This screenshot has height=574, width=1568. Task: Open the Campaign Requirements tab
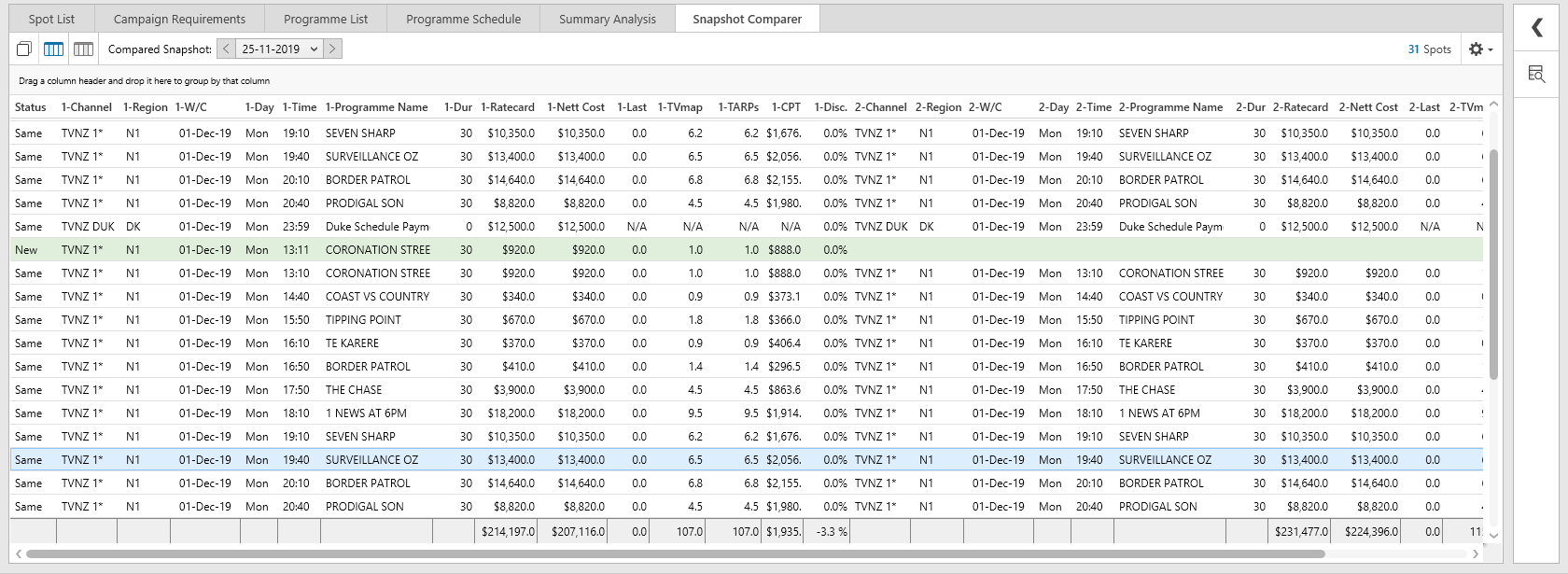coord(179,19)
